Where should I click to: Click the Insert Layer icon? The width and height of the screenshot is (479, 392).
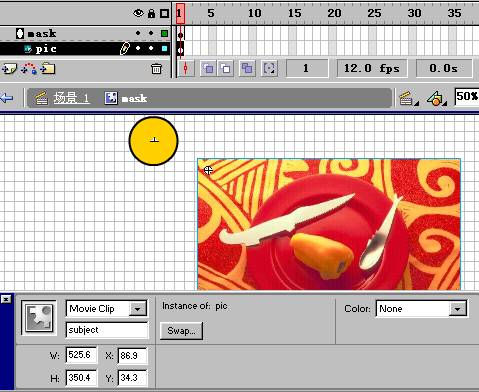coord(9,69)
